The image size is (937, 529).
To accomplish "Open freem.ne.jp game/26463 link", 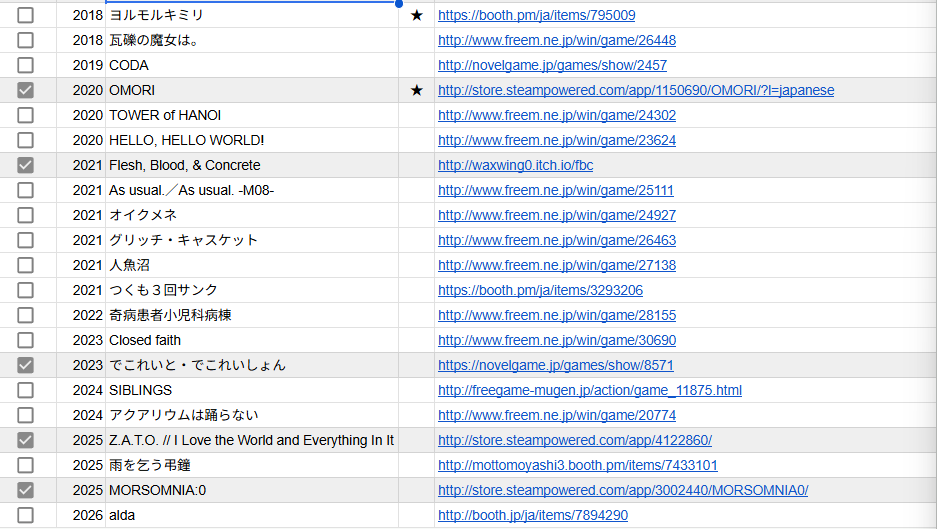I will coord(557,240).
